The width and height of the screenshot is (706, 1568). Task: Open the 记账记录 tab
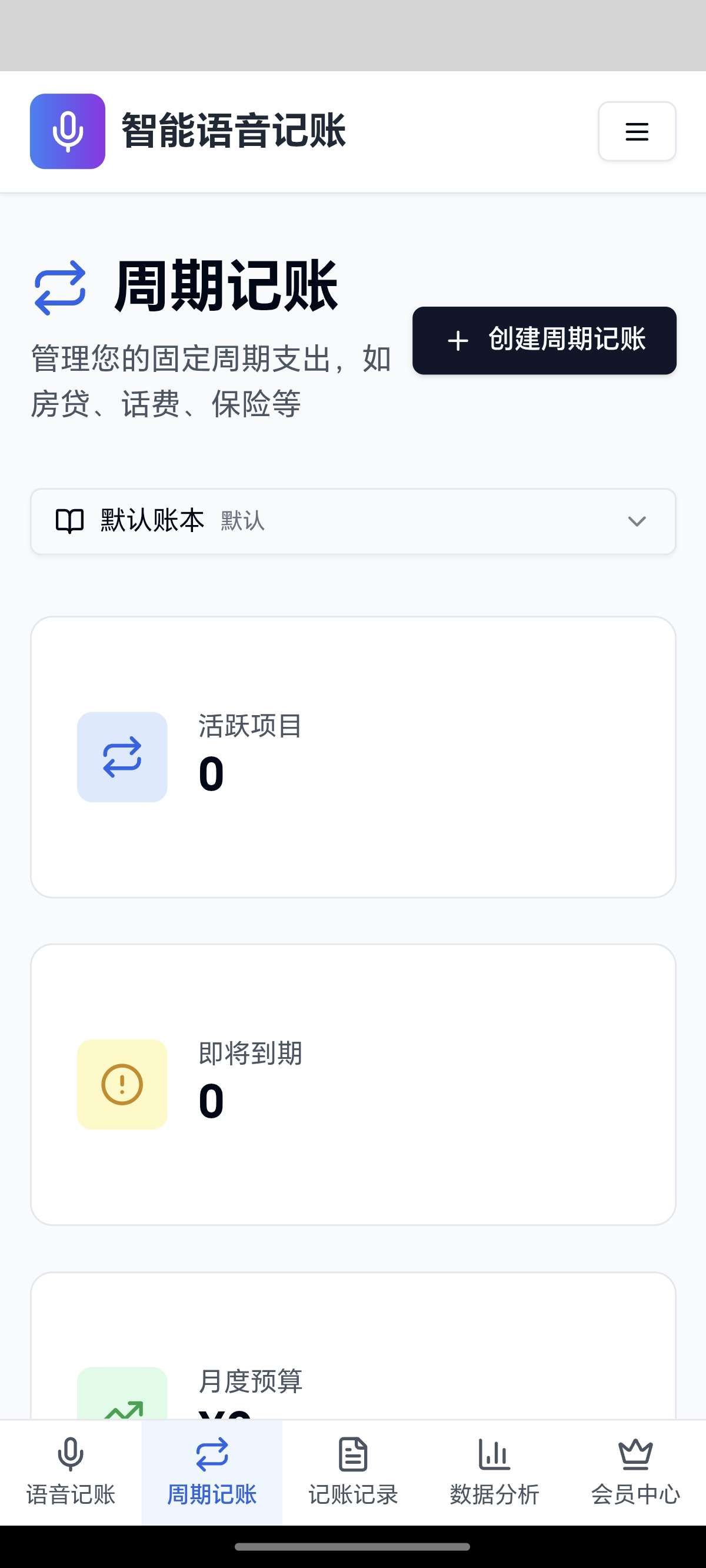[x=353, y=1472]
